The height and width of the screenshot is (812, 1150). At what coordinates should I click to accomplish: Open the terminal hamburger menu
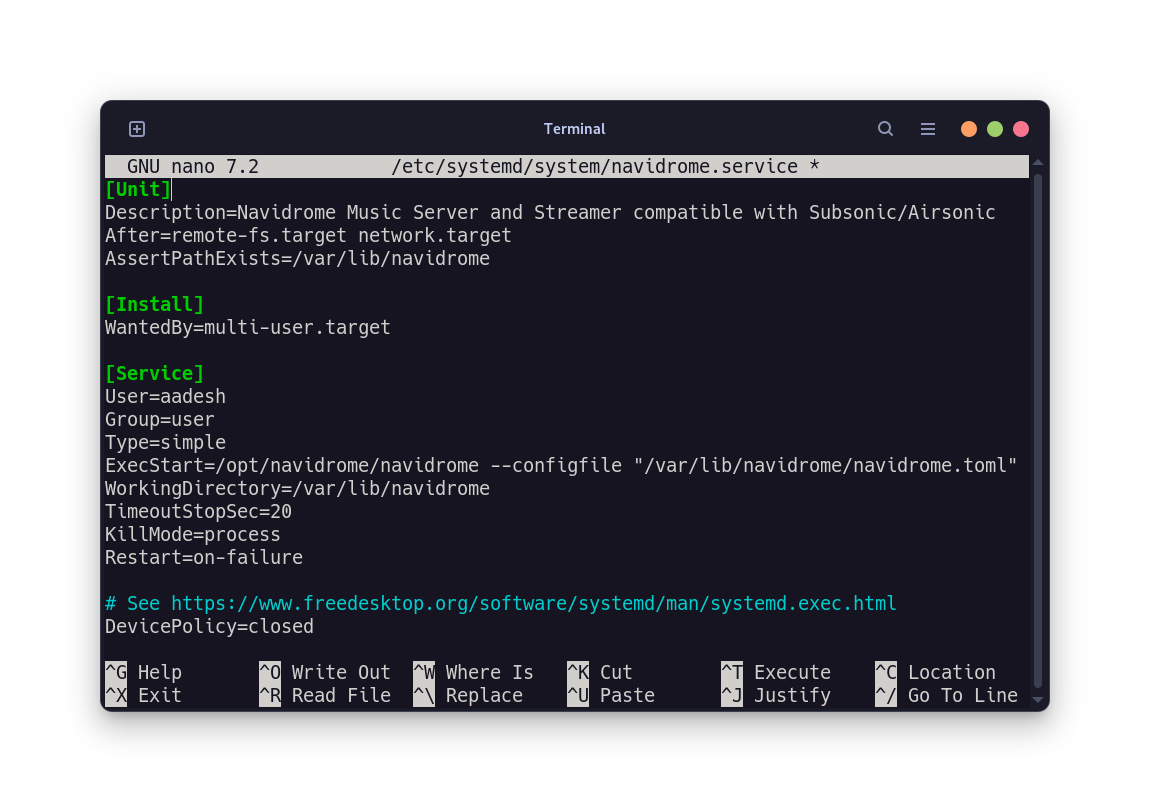pos(928,129)
